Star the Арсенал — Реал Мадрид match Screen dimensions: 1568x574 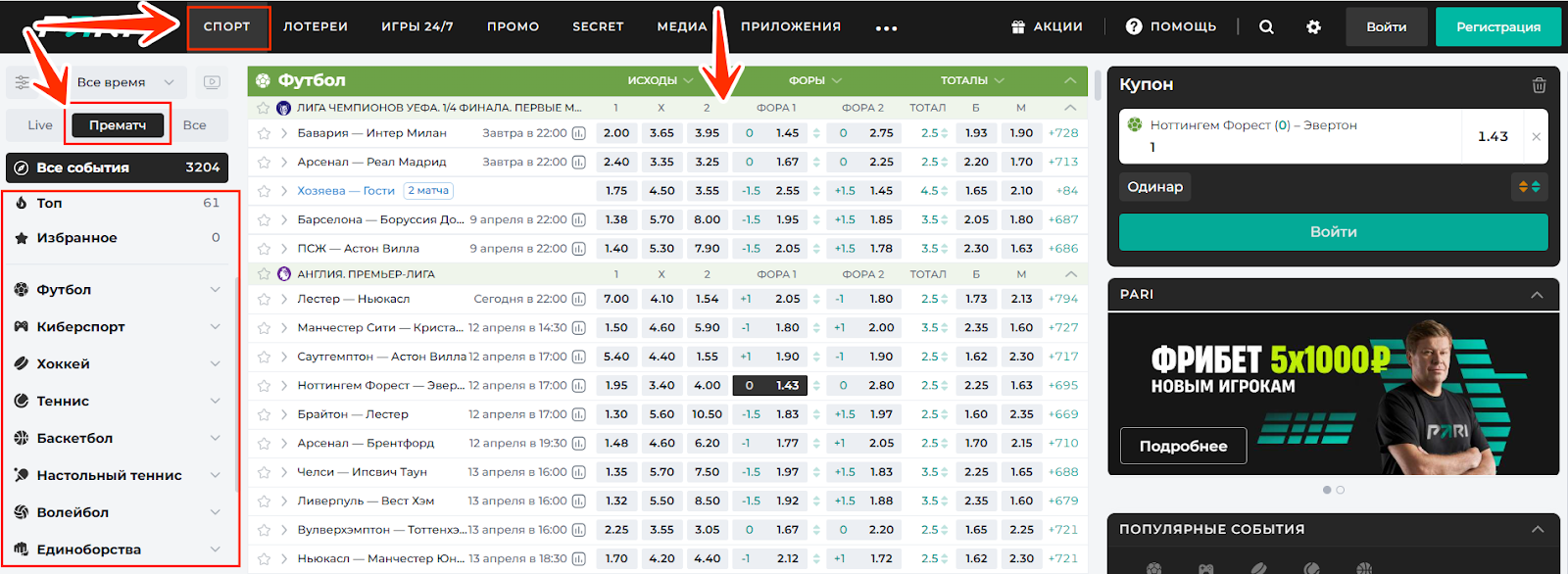click(x=264, y=163)
